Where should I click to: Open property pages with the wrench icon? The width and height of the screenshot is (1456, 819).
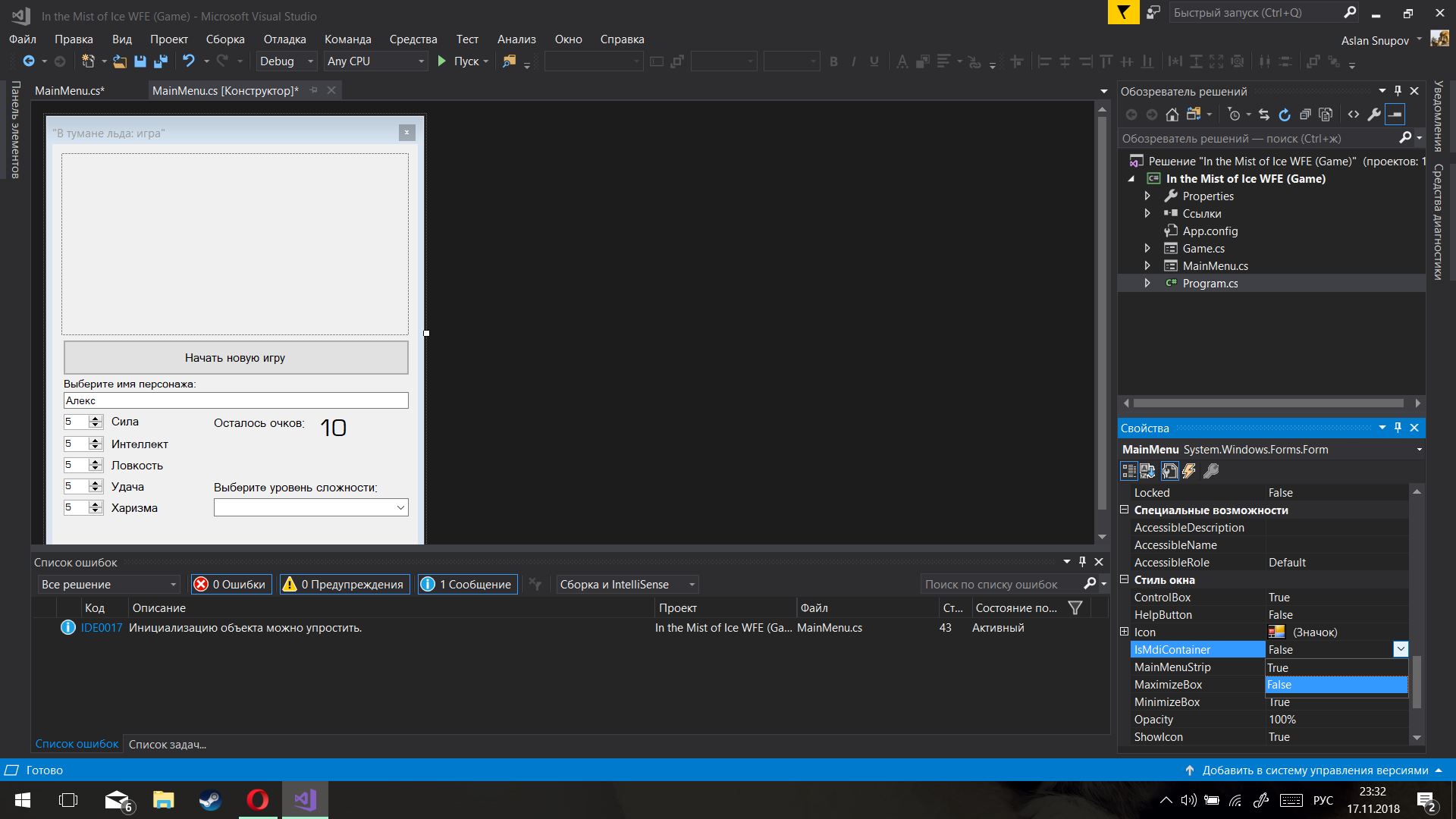coord(1211,471)
